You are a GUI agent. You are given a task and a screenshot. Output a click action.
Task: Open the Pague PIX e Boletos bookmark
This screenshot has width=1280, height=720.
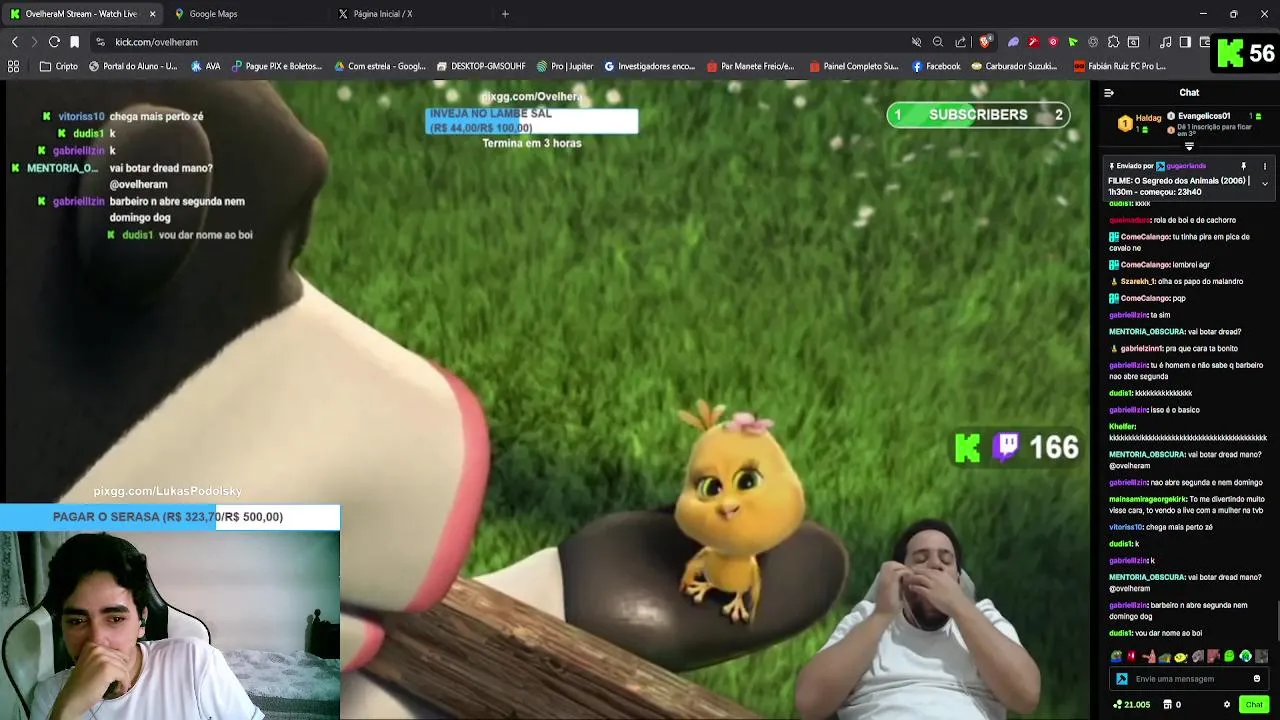click(277, 66)
